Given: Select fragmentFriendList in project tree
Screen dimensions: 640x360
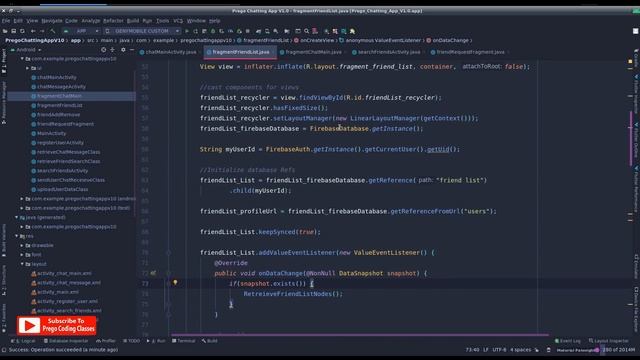Looking at the screenshot, I should point(60,105).
